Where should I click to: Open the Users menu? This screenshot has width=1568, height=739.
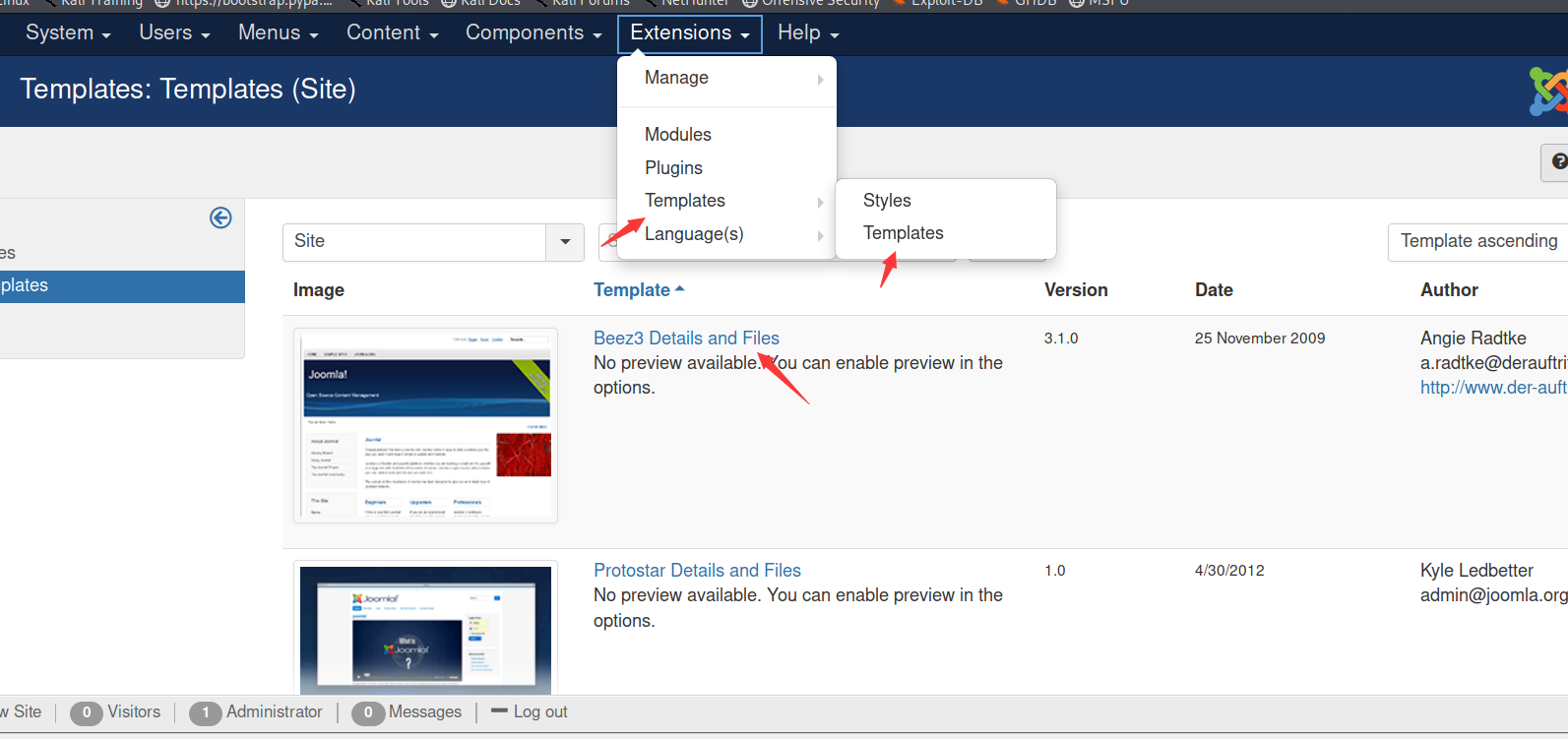(x=174, y=32)
